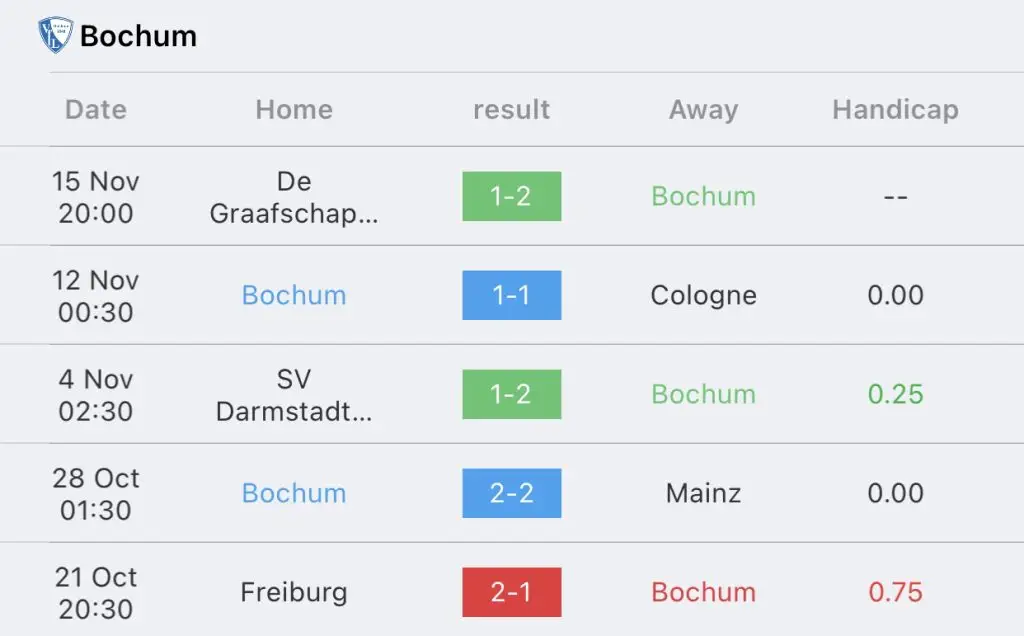Open the blue 2-2 Mainz result

tap(511, 493)
